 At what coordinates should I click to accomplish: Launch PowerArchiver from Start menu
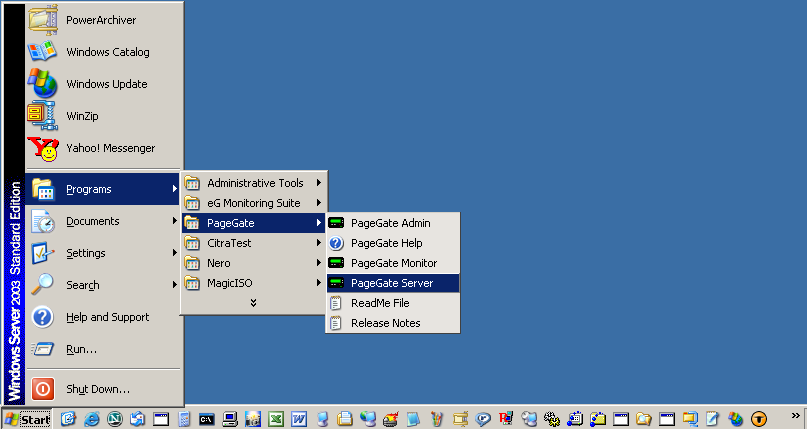pyautogui.click(x=103, y=20)
